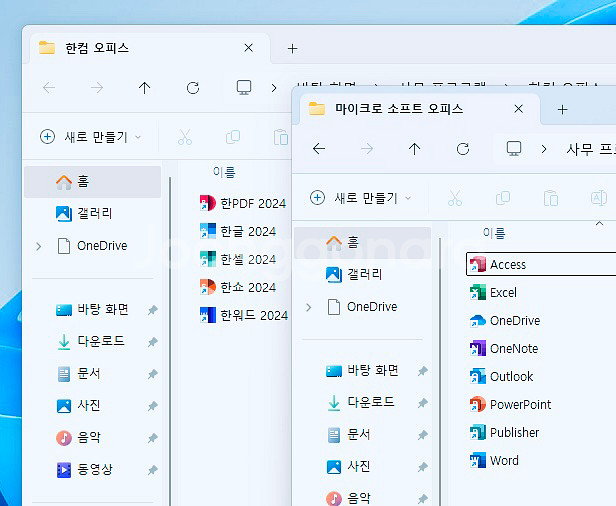Image resolution: width=616 pixels, height=506 pixels.
Task: Select the Word shortcut icon
Action: (478, 460)
